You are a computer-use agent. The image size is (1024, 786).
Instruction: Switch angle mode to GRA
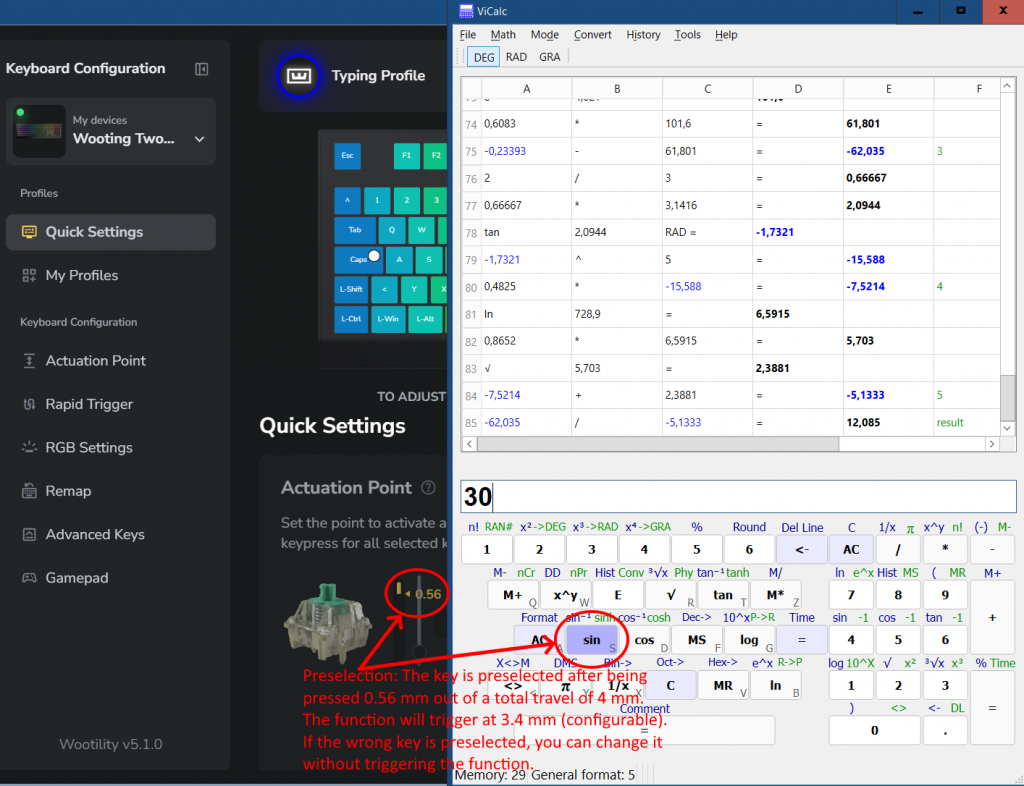[549, 57]
